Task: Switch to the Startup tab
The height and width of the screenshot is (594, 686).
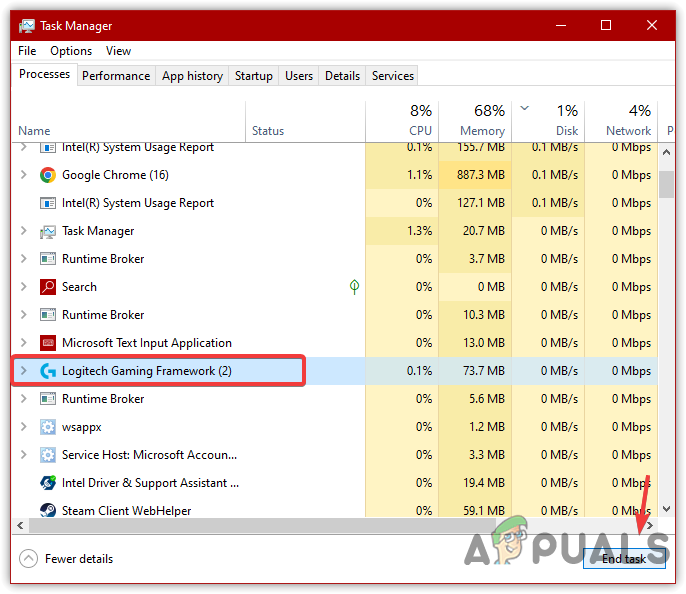Action: [x=254, y=76]
